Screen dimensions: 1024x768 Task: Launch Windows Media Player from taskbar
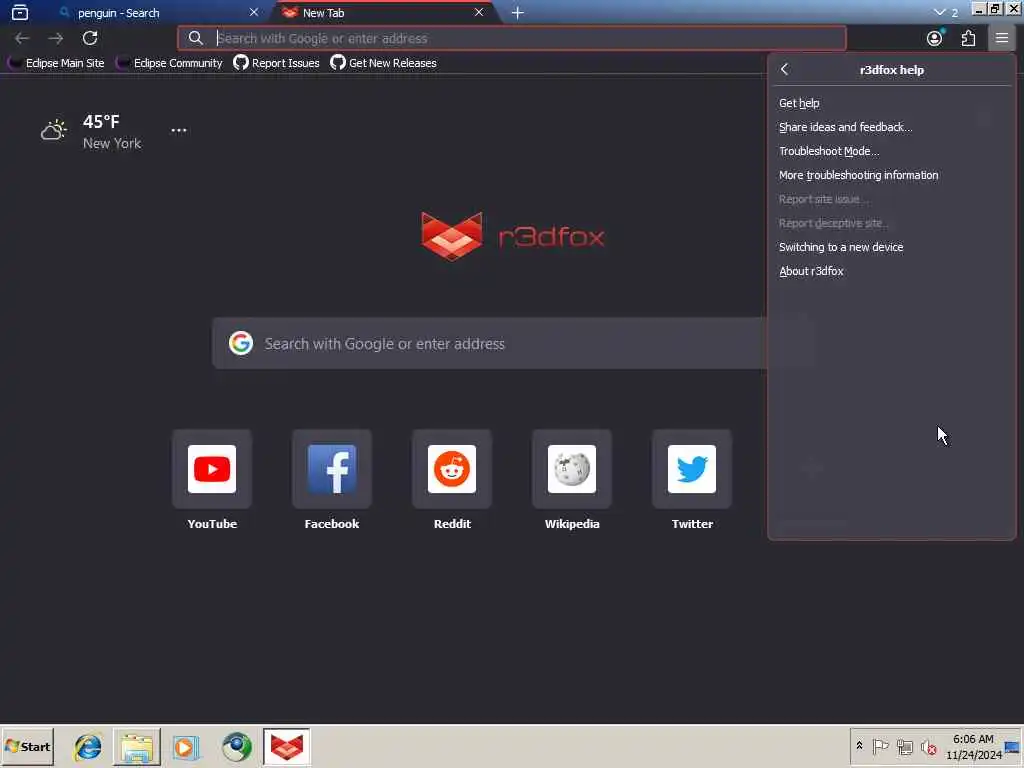coord(185,746)
